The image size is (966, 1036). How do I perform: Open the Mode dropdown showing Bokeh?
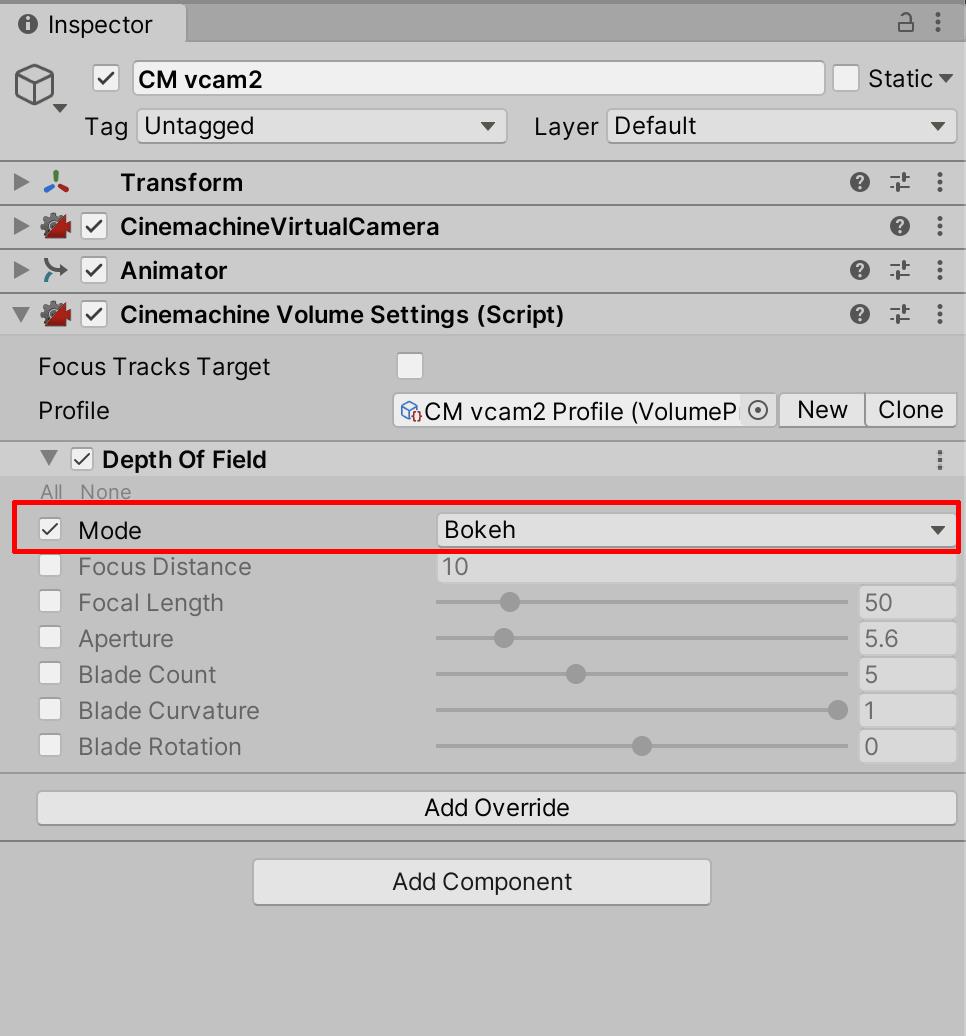pyautogui.click(x=697, y=530)
